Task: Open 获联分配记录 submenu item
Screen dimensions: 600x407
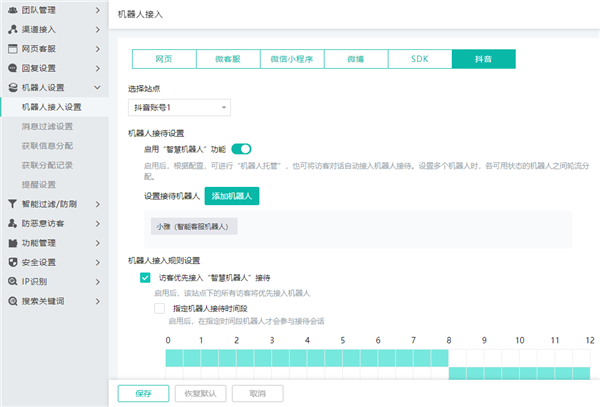Action: pos(54,165)
